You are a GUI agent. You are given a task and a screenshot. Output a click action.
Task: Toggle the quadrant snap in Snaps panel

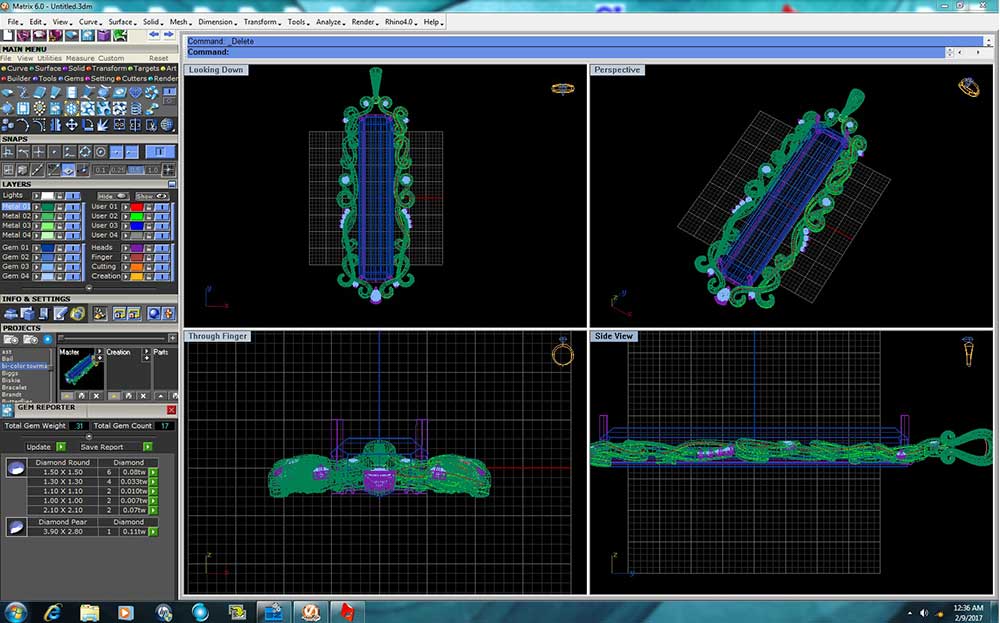[x=85, y=152]
